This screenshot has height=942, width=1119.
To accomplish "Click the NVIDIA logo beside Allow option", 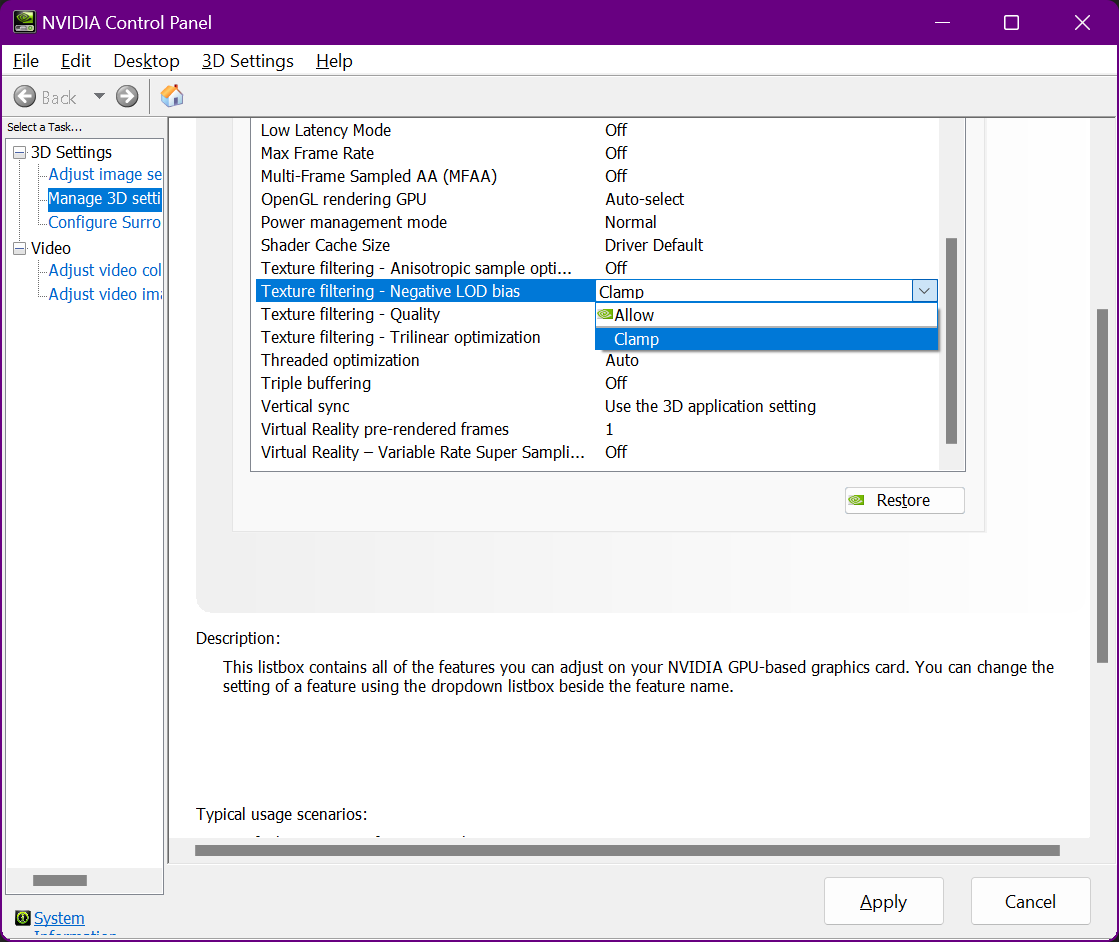I will point(605,315).
